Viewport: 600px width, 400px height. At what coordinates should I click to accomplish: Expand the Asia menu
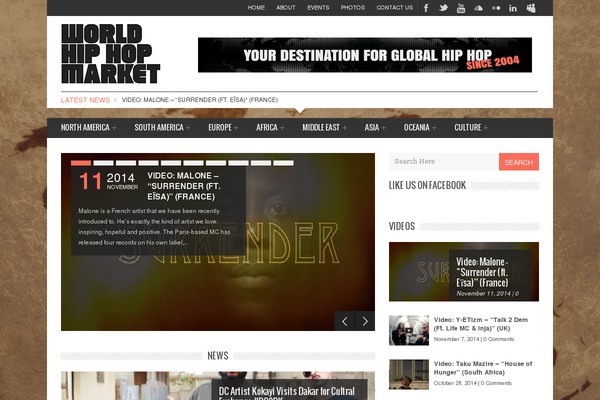tap(375, 127)
